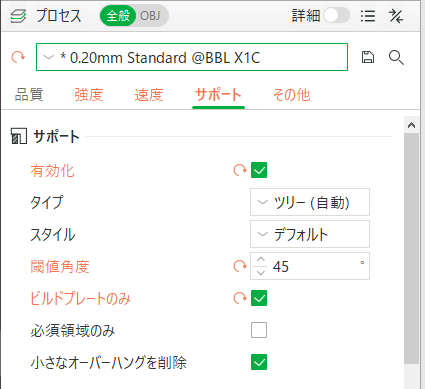The image size is (425, 389).
Task: Click the compare presets icon at top right
Action: 396,16
